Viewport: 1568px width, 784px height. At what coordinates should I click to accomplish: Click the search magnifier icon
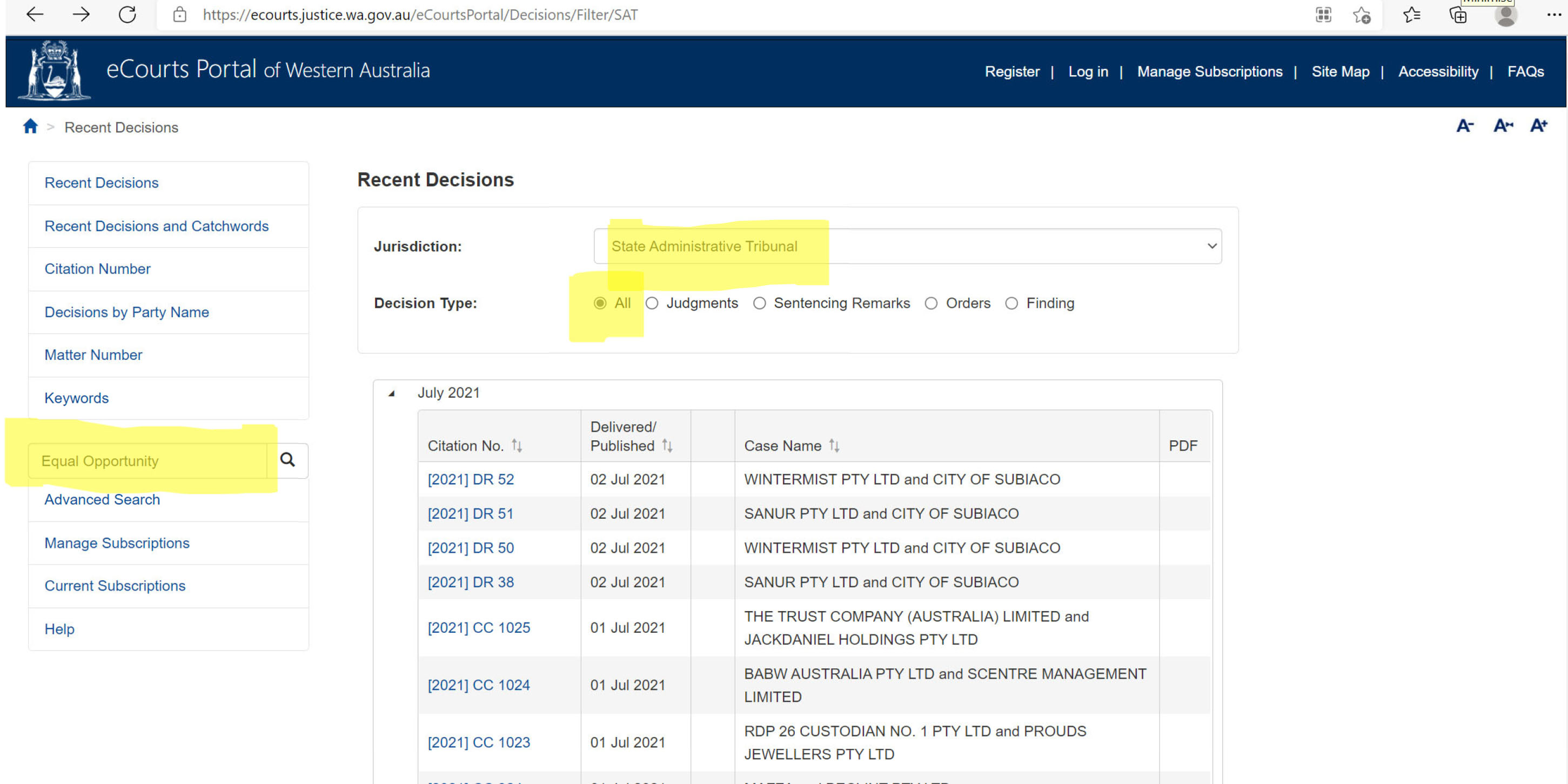(287, 460)
